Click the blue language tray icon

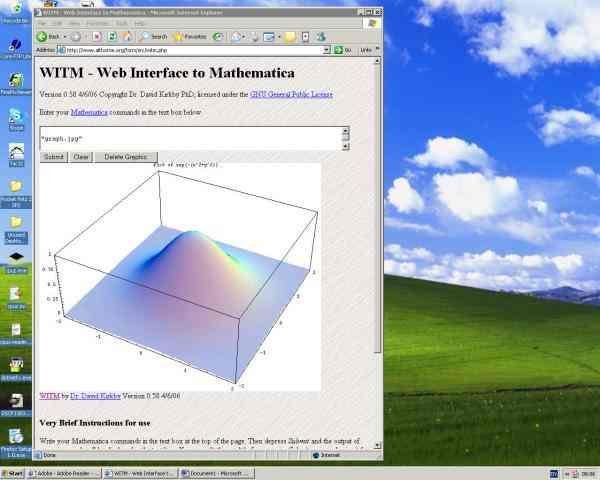554,474
